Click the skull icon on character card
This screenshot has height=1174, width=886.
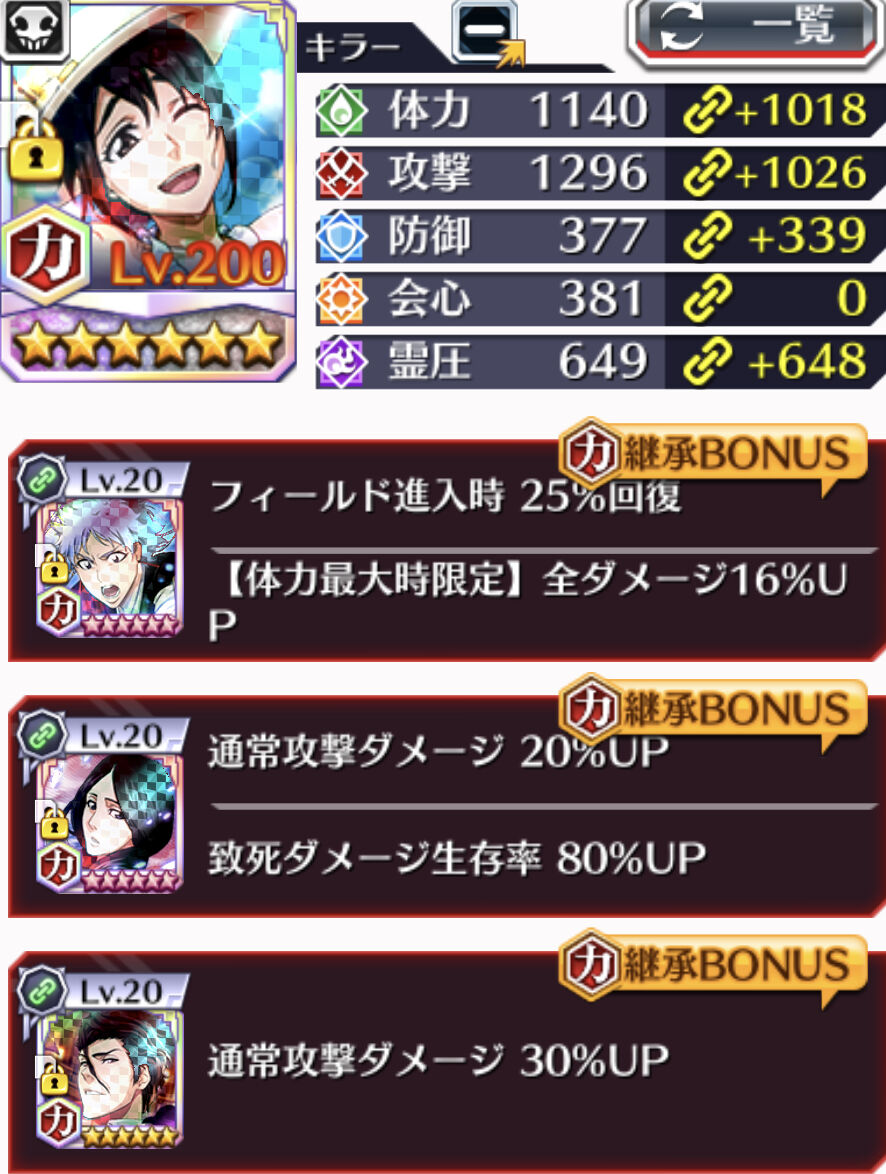[35, 28]
